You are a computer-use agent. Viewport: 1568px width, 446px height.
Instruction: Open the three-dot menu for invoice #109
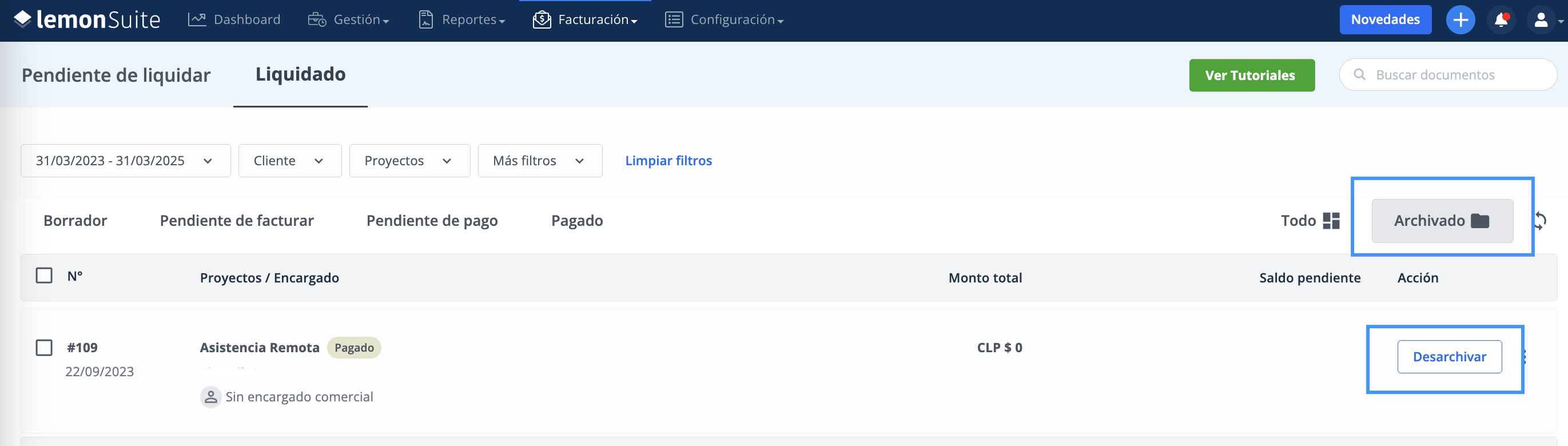tap(1524, 357)
